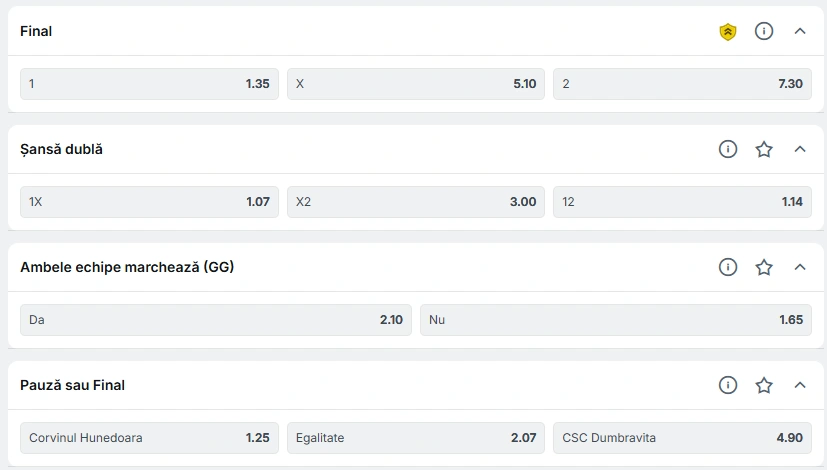Viewport: 827px width, 470px height.
Task: Collapse the Șansă dublă section
Action: 799,149
